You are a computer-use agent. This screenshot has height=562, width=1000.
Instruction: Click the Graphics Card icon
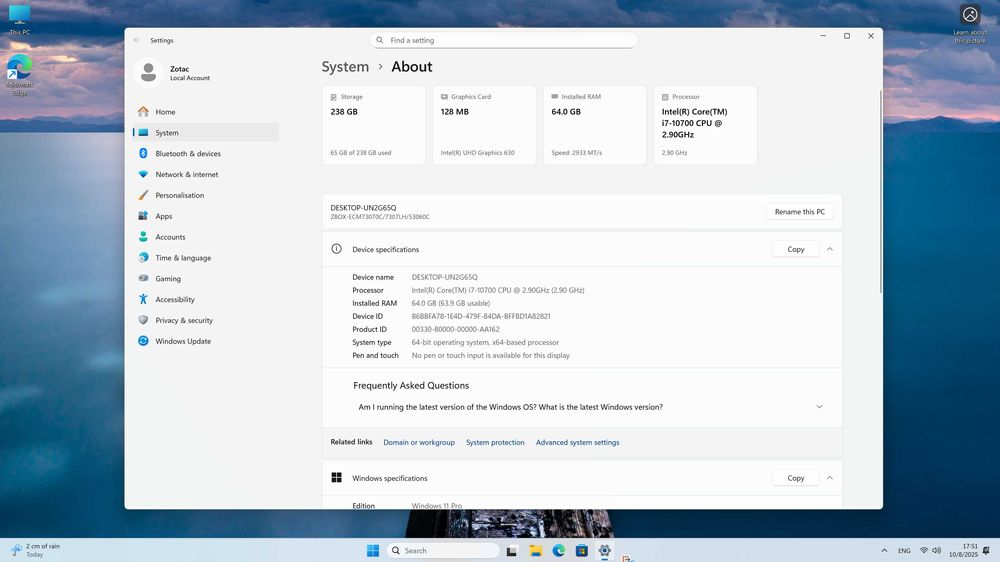444,97
